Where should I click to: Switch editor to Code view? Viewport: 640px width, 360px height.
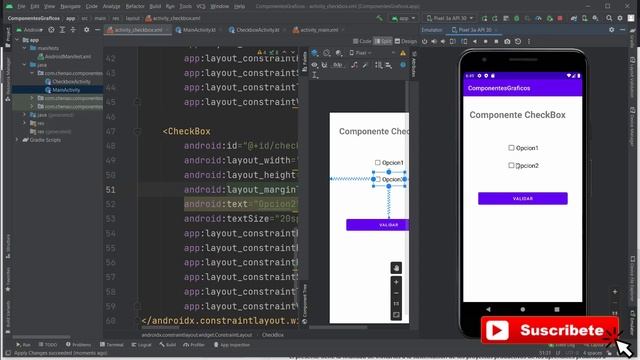point(362,41)
